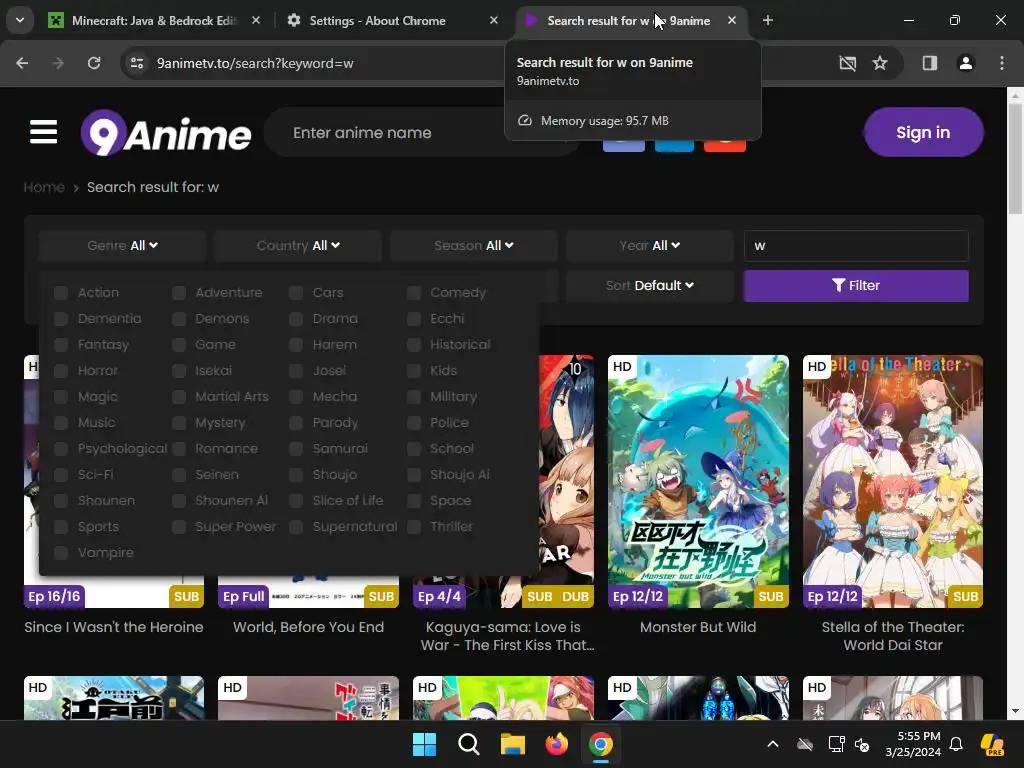This screenshot has height=768, width=1024.
Task: Open Since I Wasn't the Heroine link
Action: [114, 627]
